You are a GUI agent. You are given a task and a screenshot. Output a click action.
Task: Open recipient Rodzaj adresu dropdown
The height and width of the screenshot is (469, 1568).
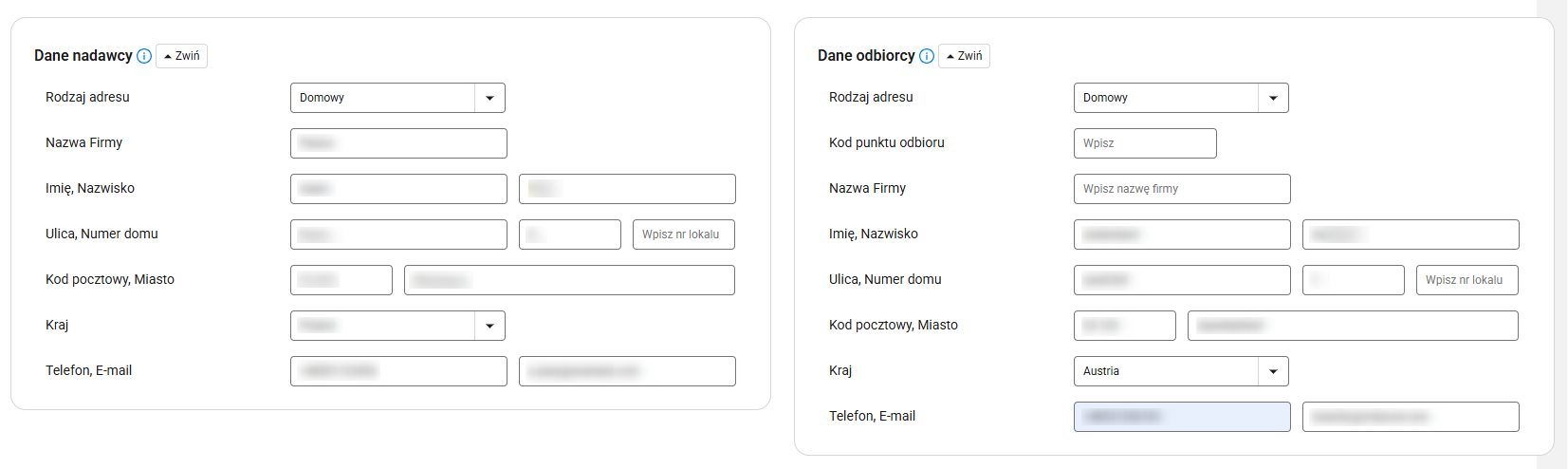[x=1181, y=98]
